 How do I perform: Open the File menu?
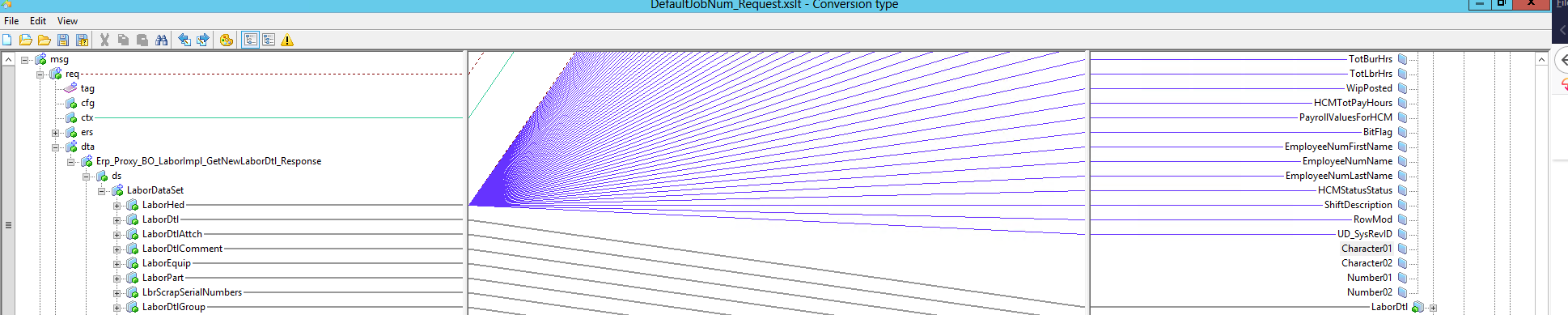click(x=11, y=21)
